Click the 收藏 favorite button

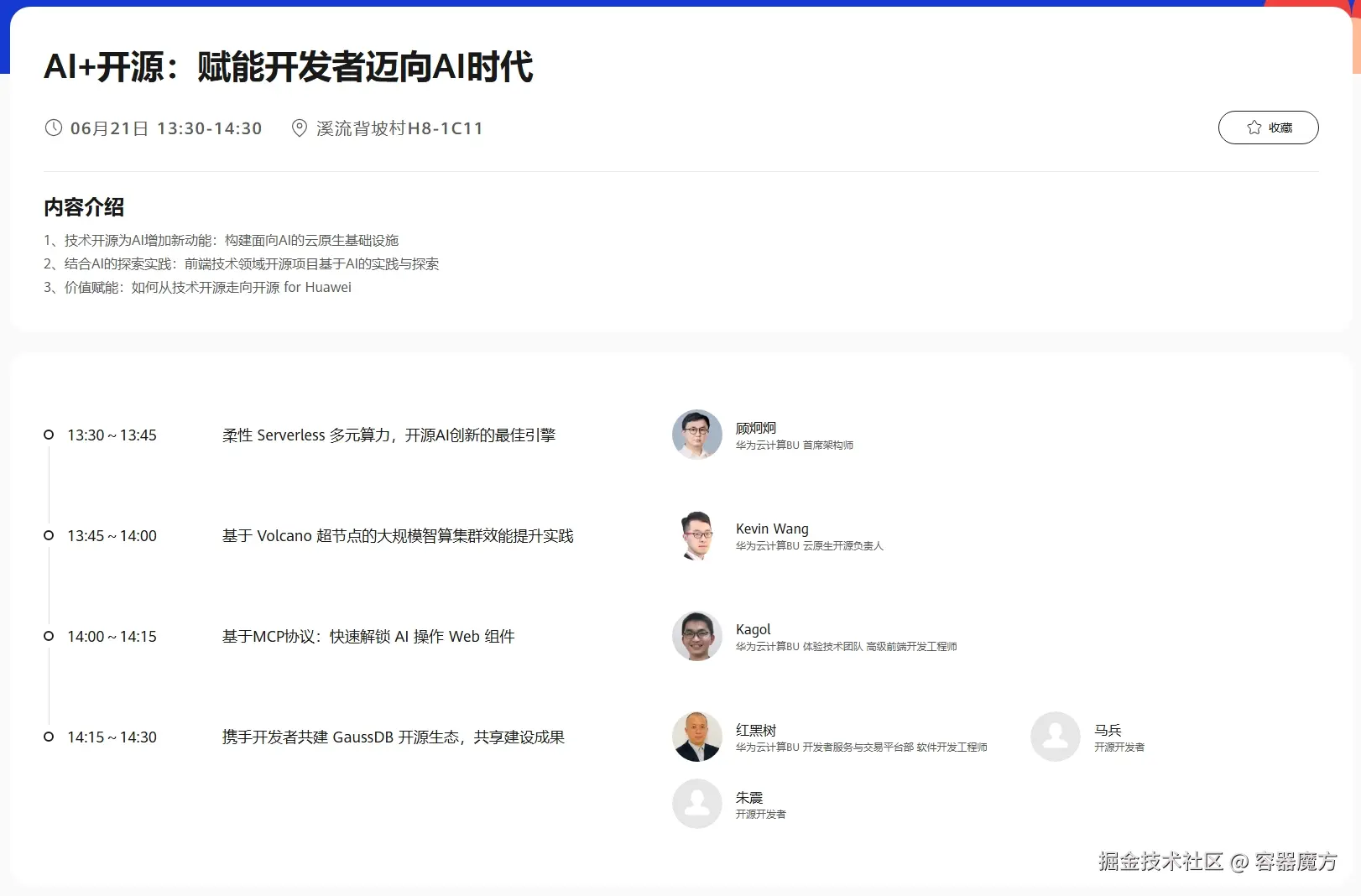[x=1268, y=128]
